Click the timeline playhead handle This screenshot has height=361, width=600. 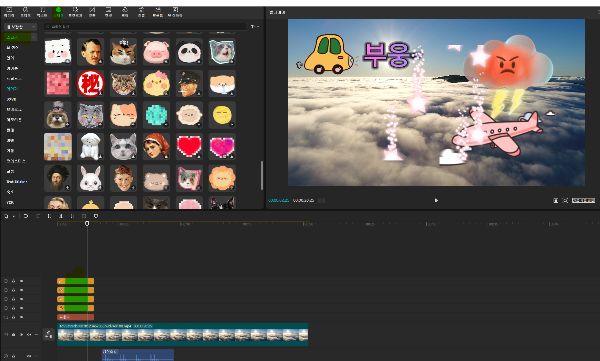coord(87,223)
